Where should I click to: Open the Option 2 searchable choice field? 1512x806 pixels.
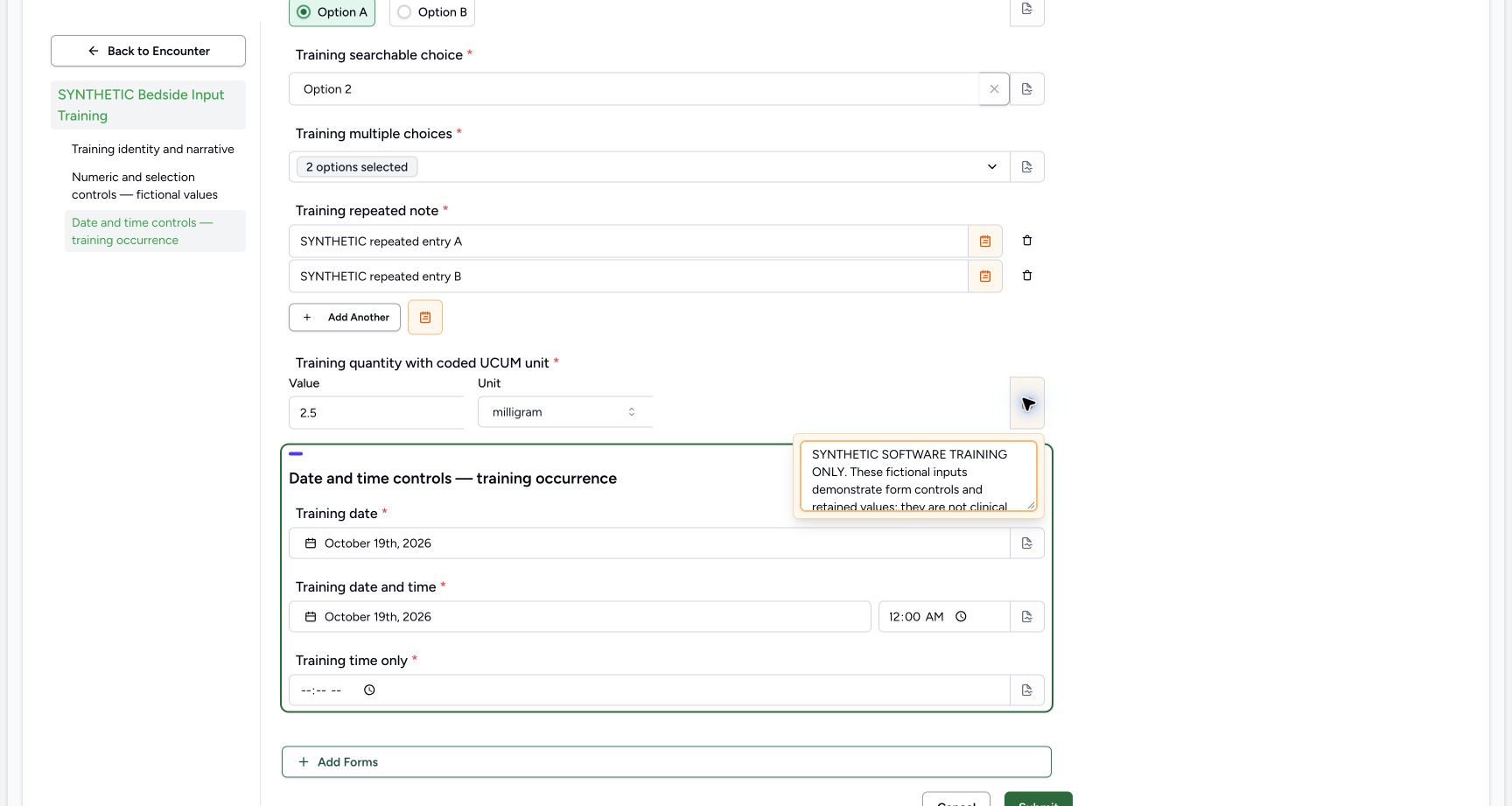click(x=633, y=89)
